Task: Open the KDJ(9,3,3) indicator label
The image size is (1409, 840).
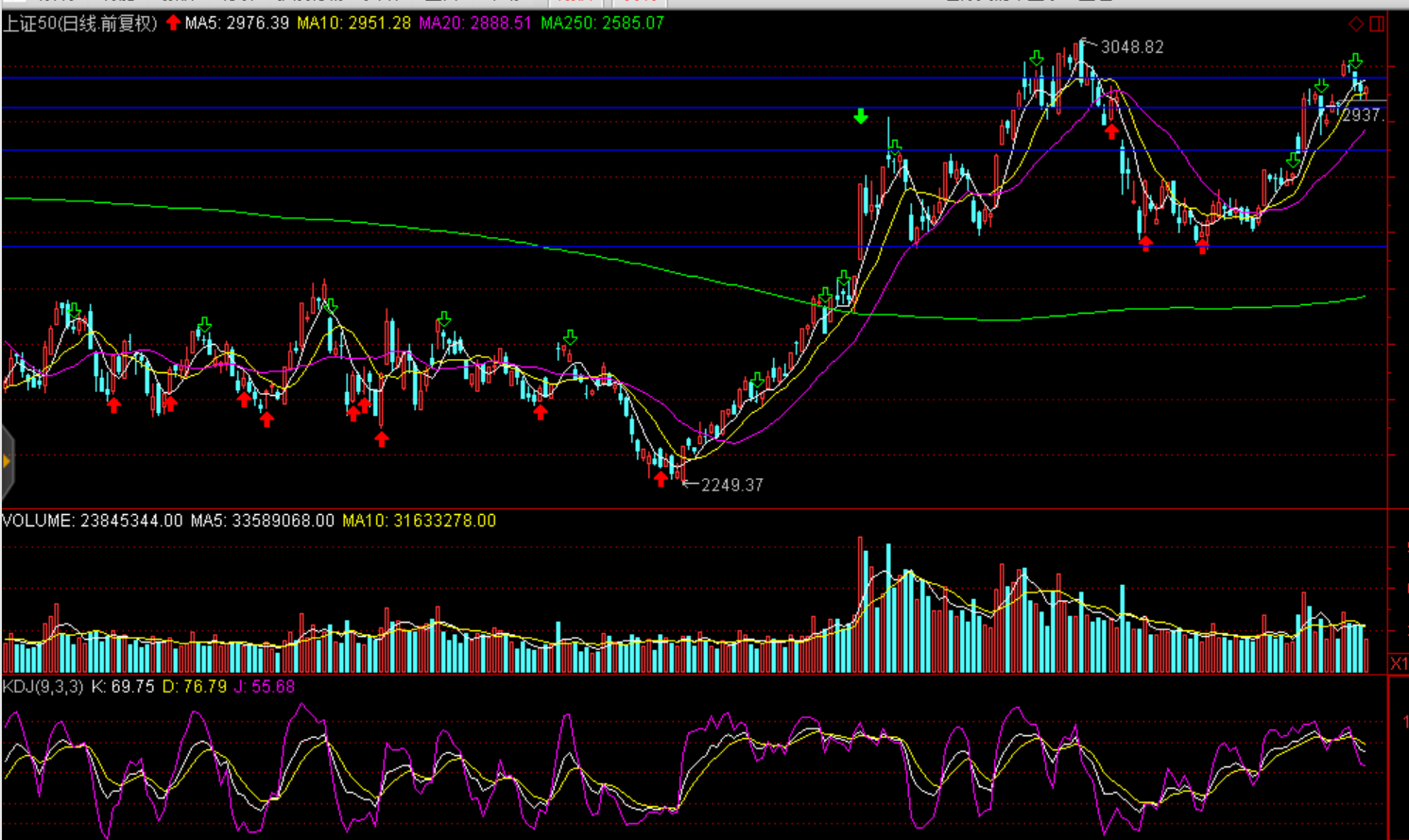Action: click(43, 687)
